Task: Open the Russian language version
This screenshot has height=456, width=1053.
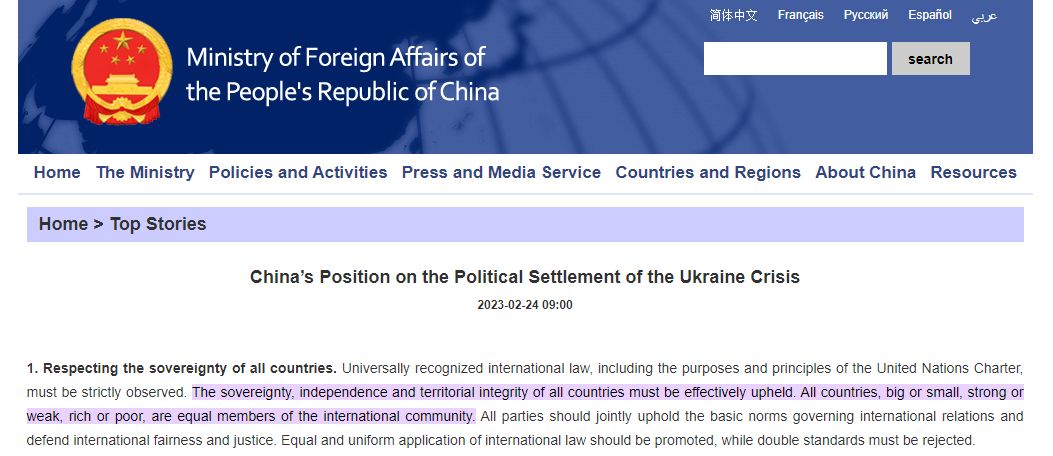Action: pyautogui.click(x=865, y=15)
